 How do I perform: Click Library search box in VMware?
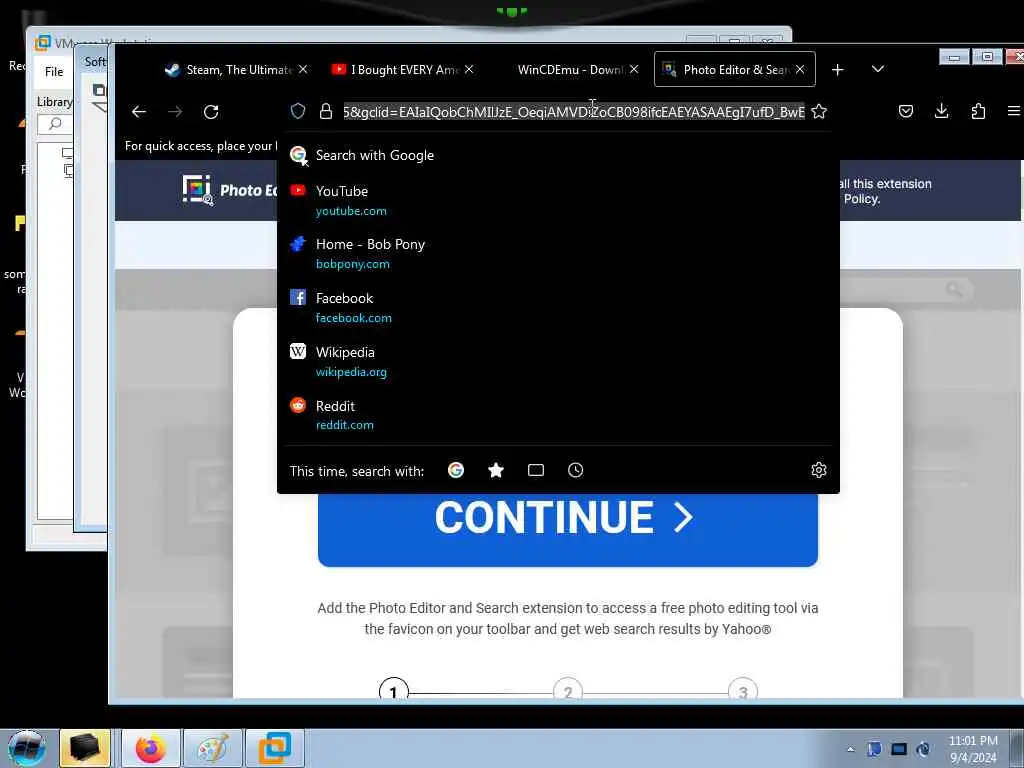pos(55,124)
